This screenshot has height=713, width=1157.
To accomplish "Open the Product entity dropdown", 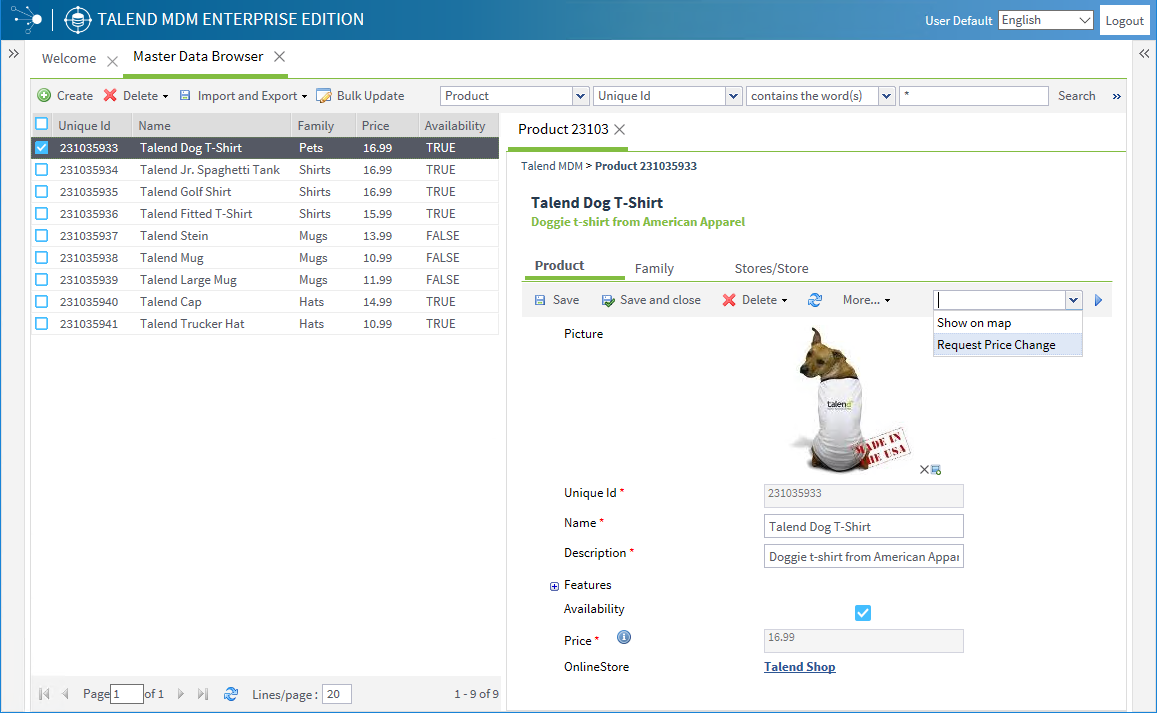I will coord(581,96).
